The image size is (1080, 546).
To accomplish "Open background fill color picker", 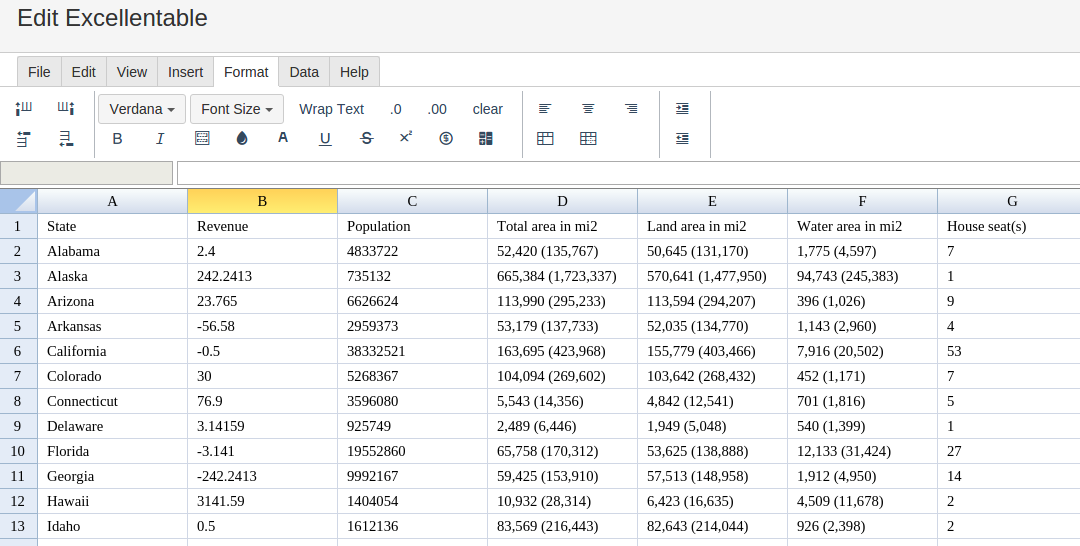I will click(242, 139).
